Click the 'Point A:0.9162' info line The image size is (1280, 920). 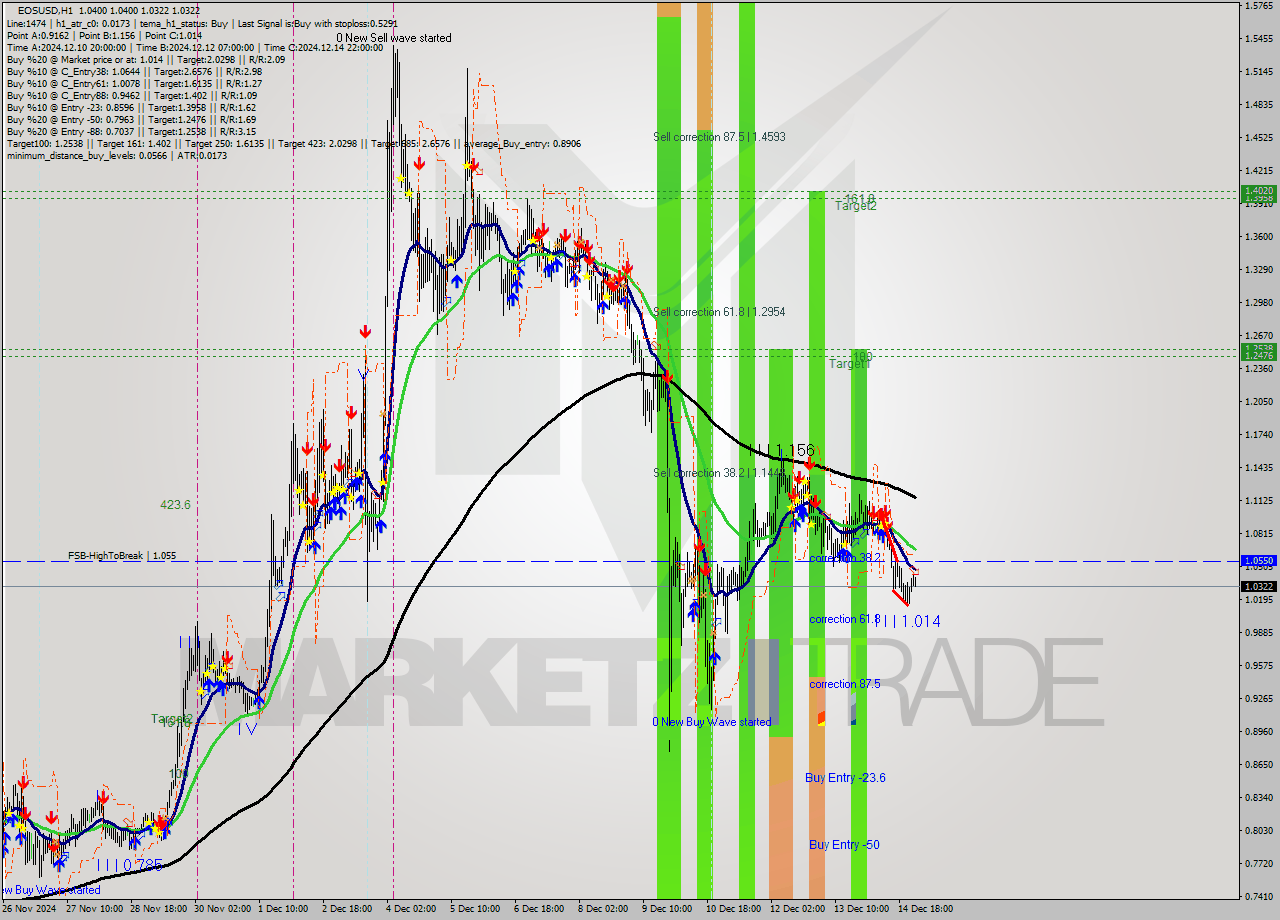click(x=104, y=35)
